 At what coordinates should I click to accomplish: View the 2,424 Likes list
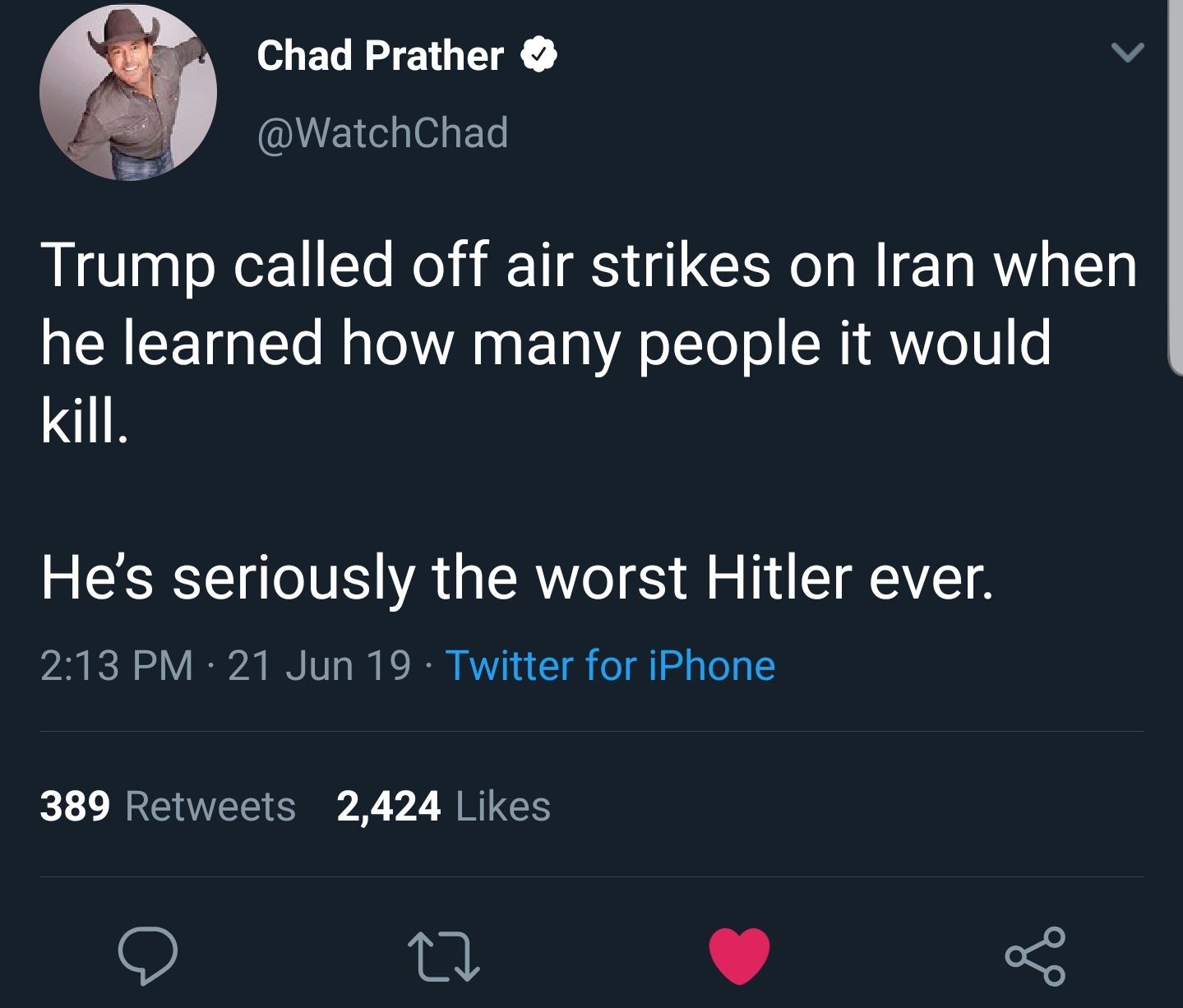tap(444, 806)
